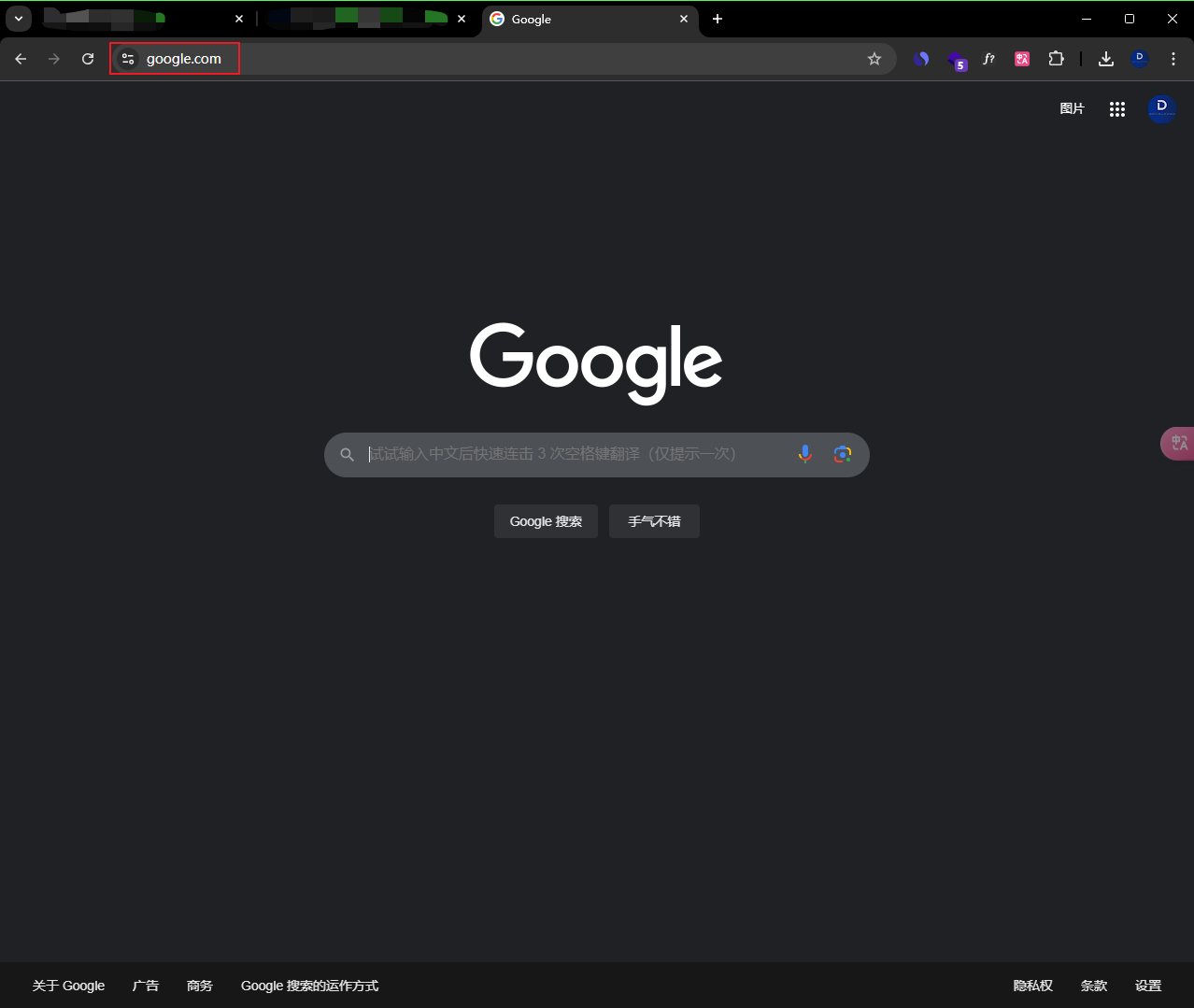Click the magnifier icon in search box

click(x=347, y=455)
